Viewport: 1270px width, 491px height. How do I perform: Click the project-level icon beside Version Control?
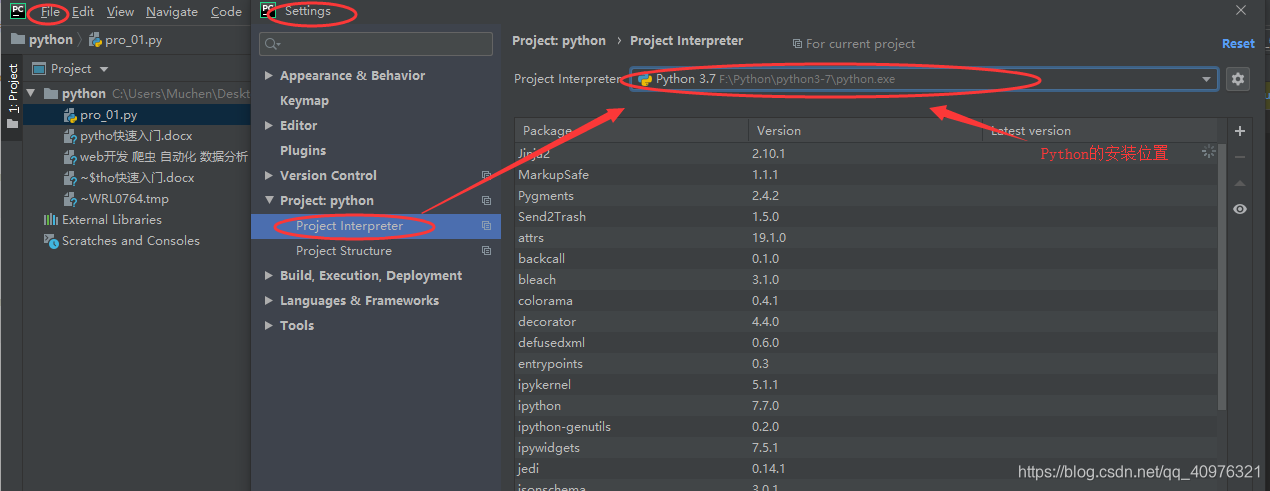coord(487,175)
